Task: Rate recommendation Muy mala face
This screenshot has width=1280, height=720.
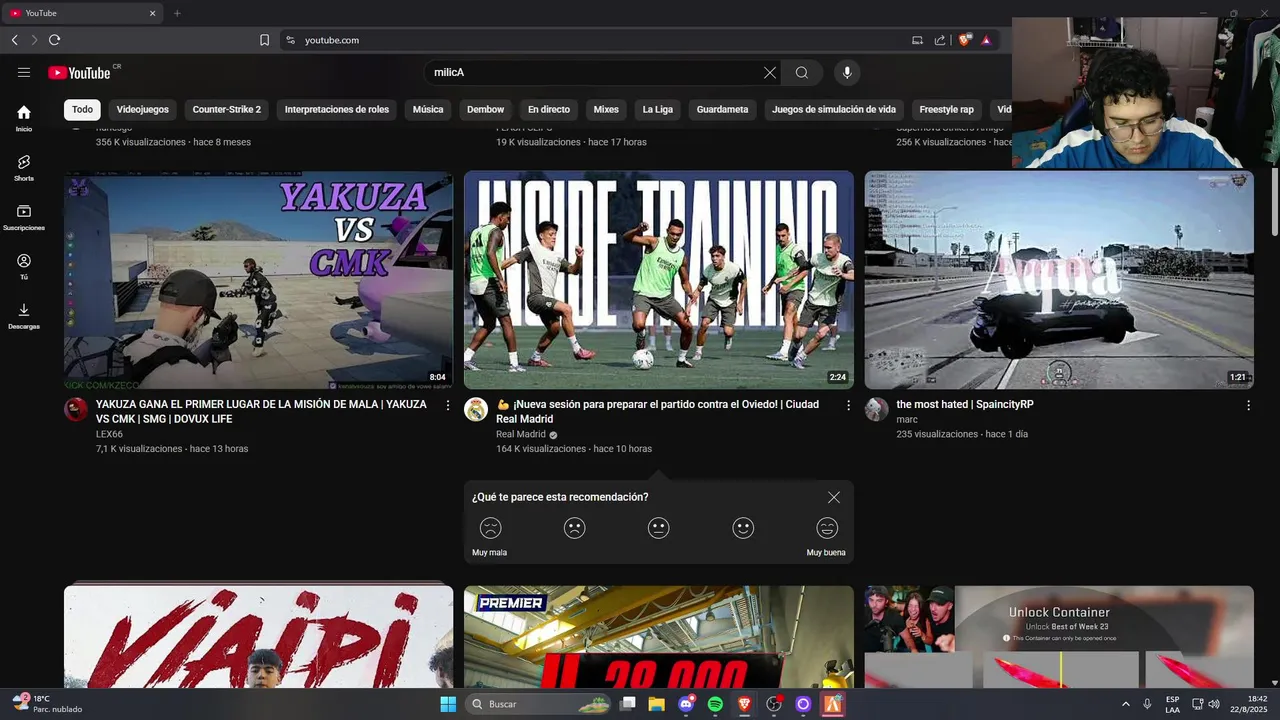Action: tap(490, 528)
